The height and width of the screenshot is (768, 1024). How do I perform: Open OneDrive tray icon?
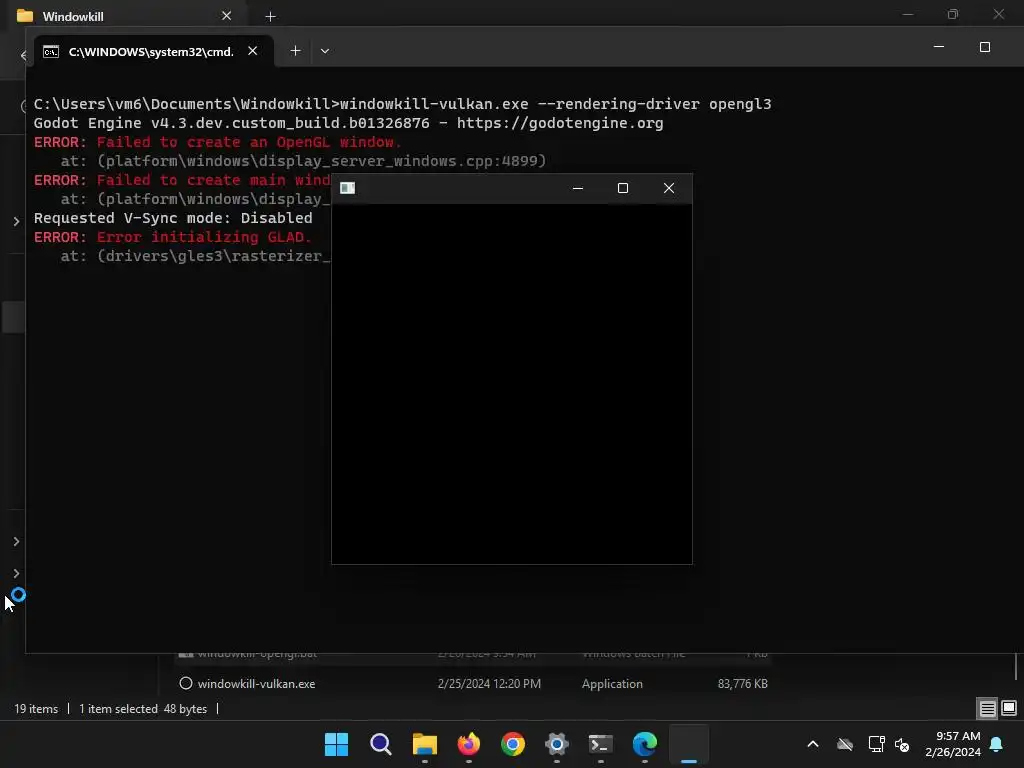click(845, 744)
